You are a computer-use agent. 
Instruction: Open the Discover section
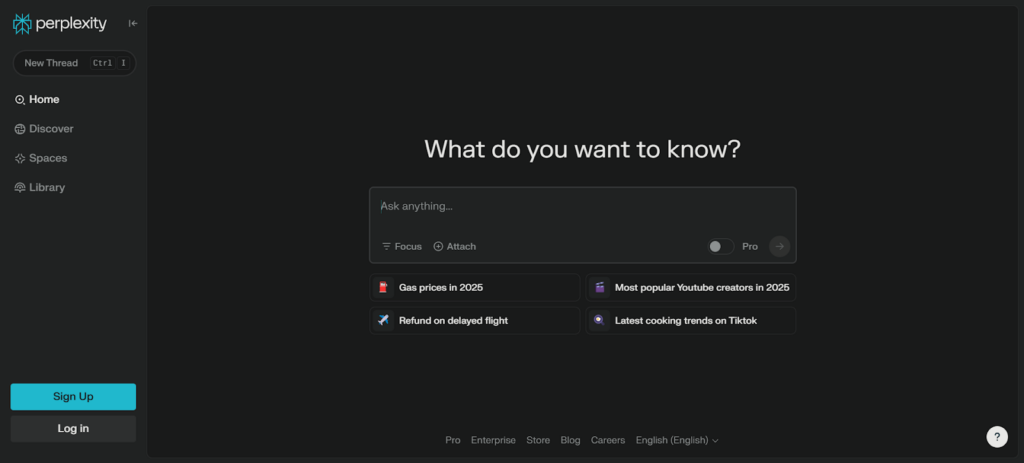pyautogui.click(x=44, y=129)
